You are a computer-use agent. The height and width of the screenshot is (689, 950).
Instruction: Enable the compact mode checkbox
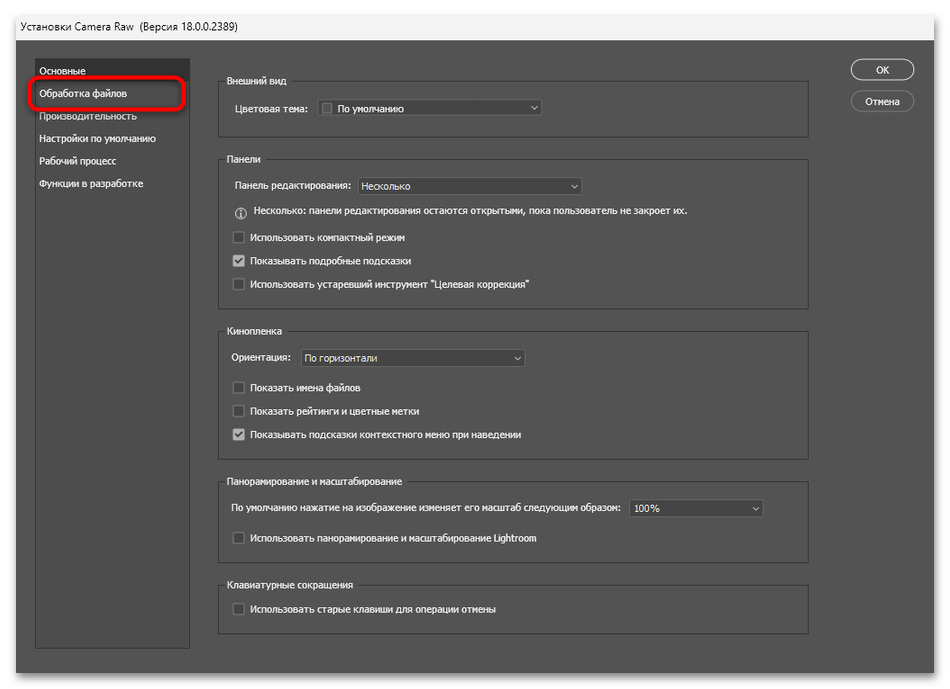pos(238,237)
